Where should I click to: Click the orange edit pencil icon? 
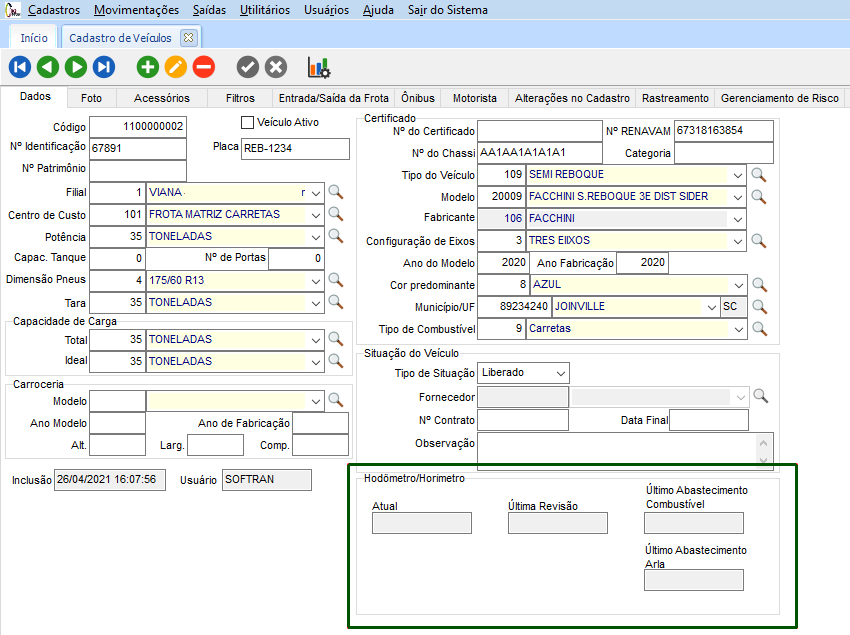coord(176,67)
